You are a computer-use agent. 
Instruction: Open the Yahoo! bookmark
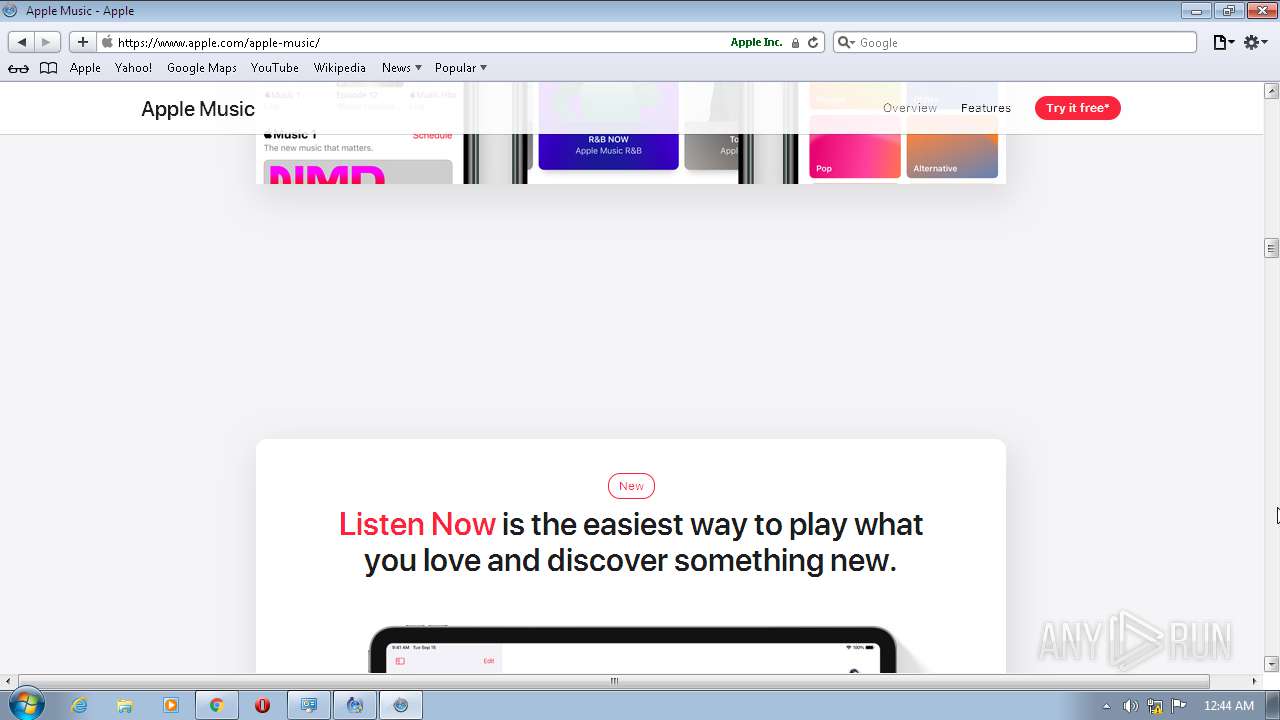[133, 68]
